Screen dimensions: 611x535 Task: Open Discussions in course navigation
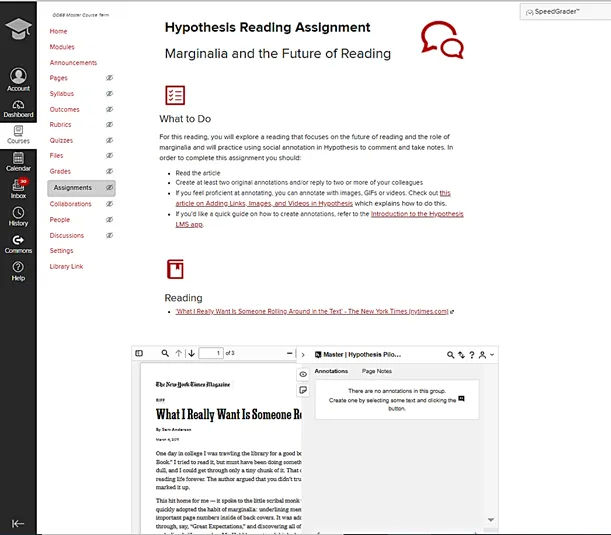(67, 235)
